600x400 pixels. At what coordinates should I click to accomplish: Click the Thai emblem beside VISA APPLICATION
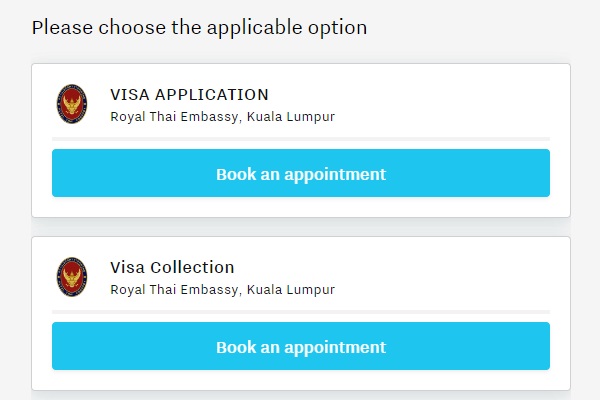(x=72, y=104)
